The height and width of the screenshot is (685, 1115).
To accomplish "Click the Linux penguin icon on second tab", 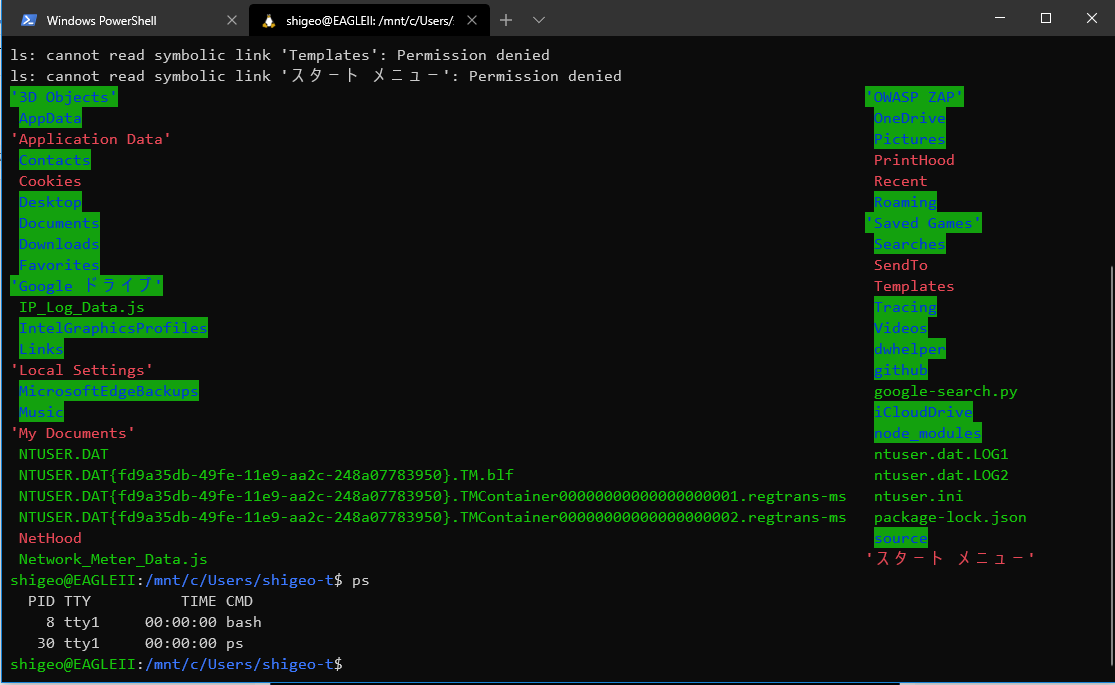I will click(269, 21).
